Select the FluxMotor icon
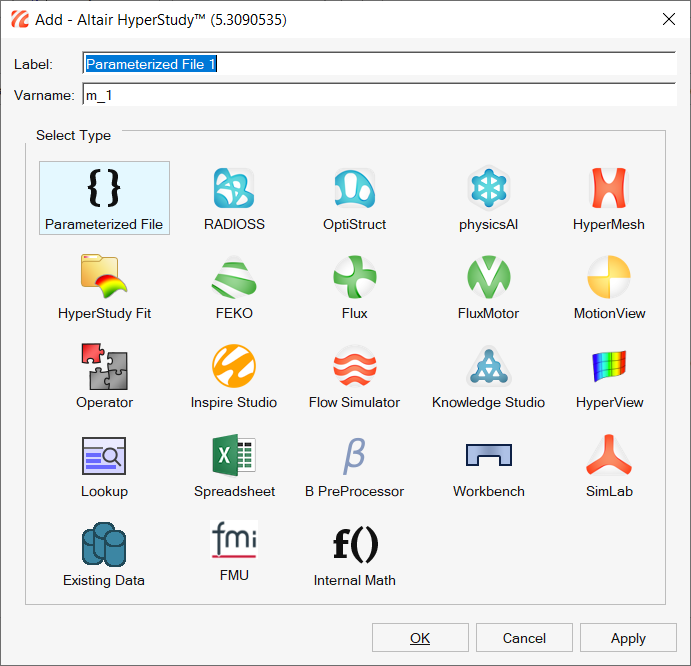The width and height of the screenshot is (691, 666). [488, 277]
